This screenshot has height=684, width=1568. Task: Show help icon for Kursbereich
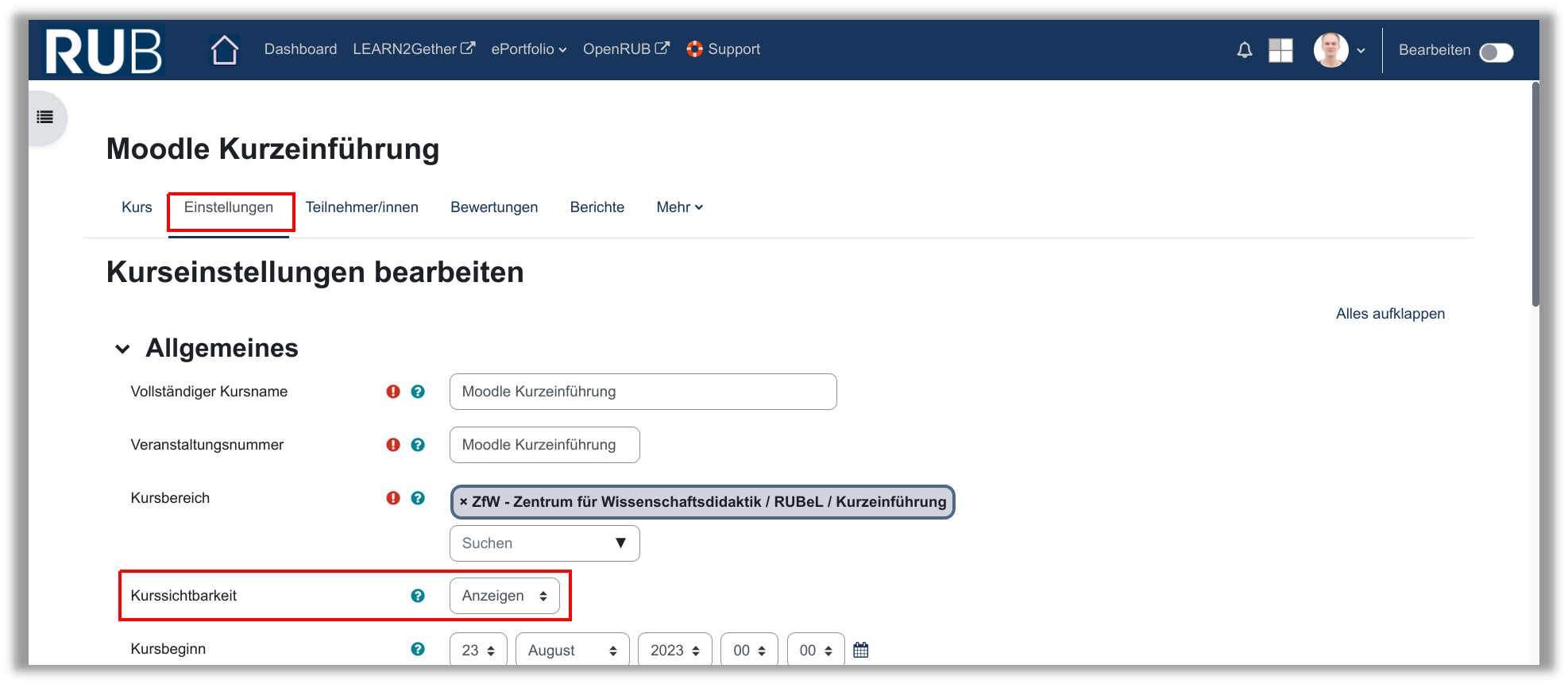pyautogui.click(x=418, y=498)
